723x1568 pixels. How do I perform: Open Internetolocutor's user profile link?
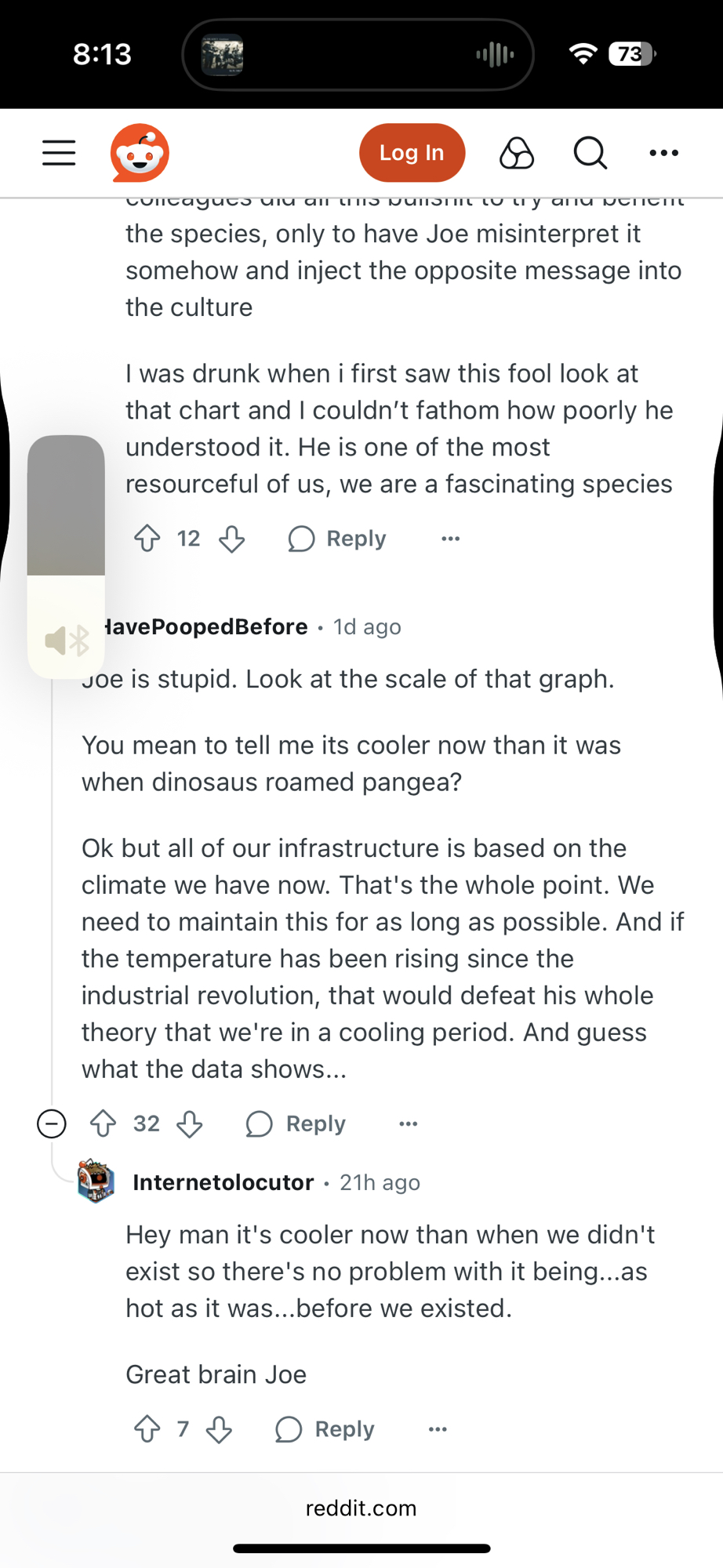click(223, 1182)
